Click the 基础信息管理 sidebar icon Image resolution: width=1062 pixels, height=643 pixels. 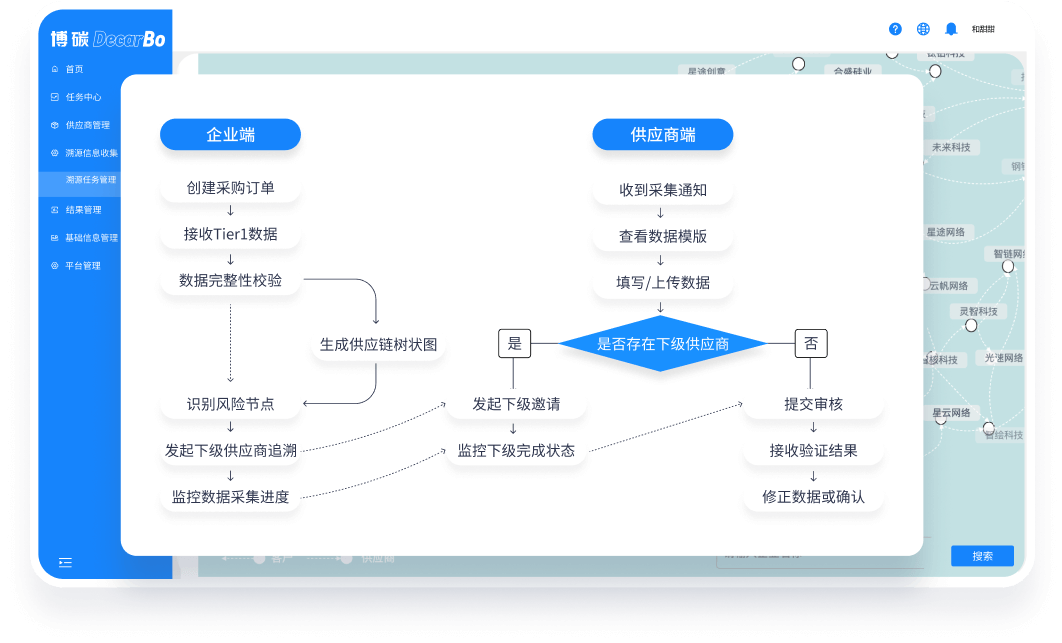click(55, 238)
